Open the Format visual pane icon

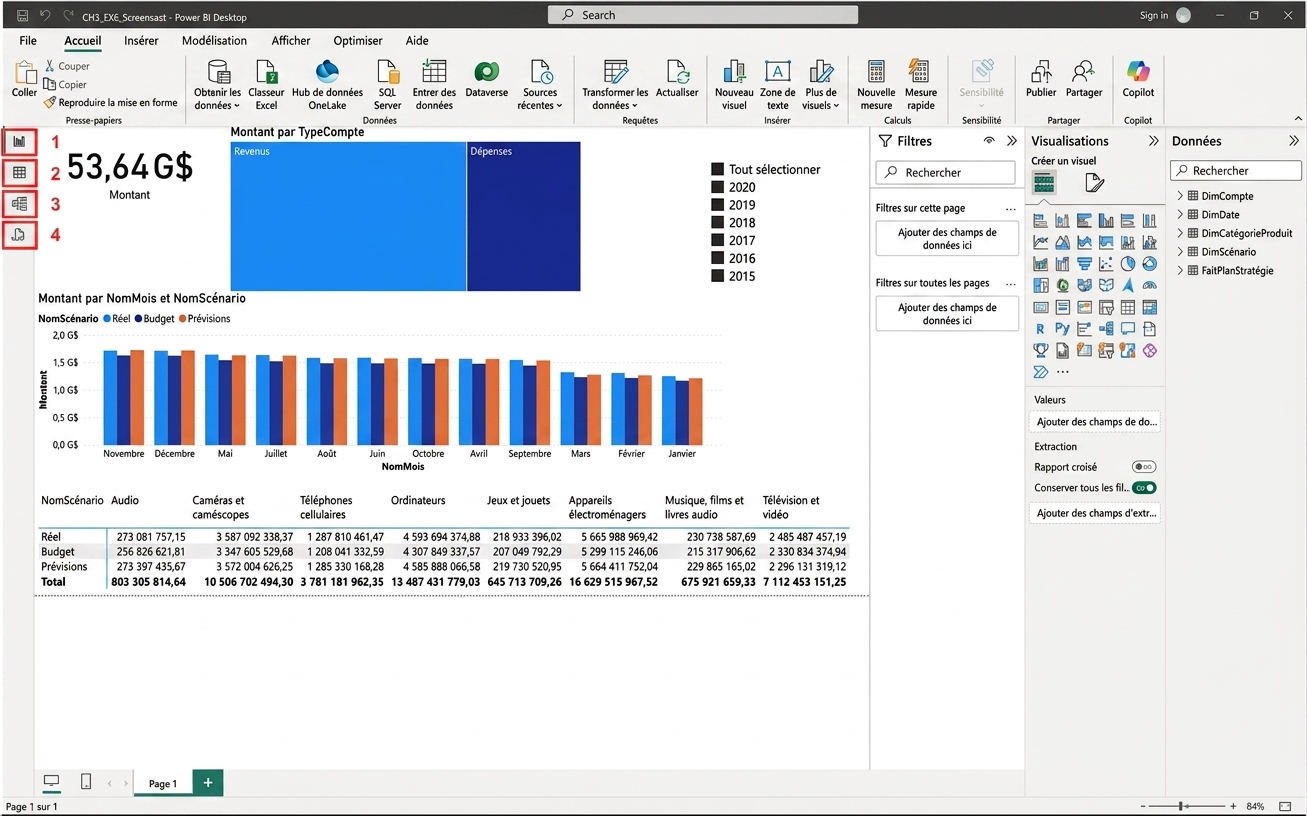pos(1095,182)
